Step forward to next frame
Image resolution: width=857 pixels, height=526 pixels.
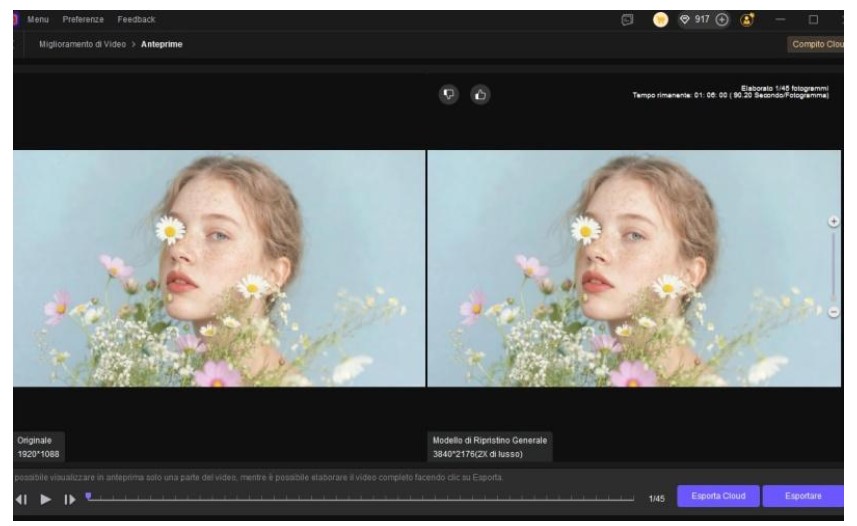point(69,499)
